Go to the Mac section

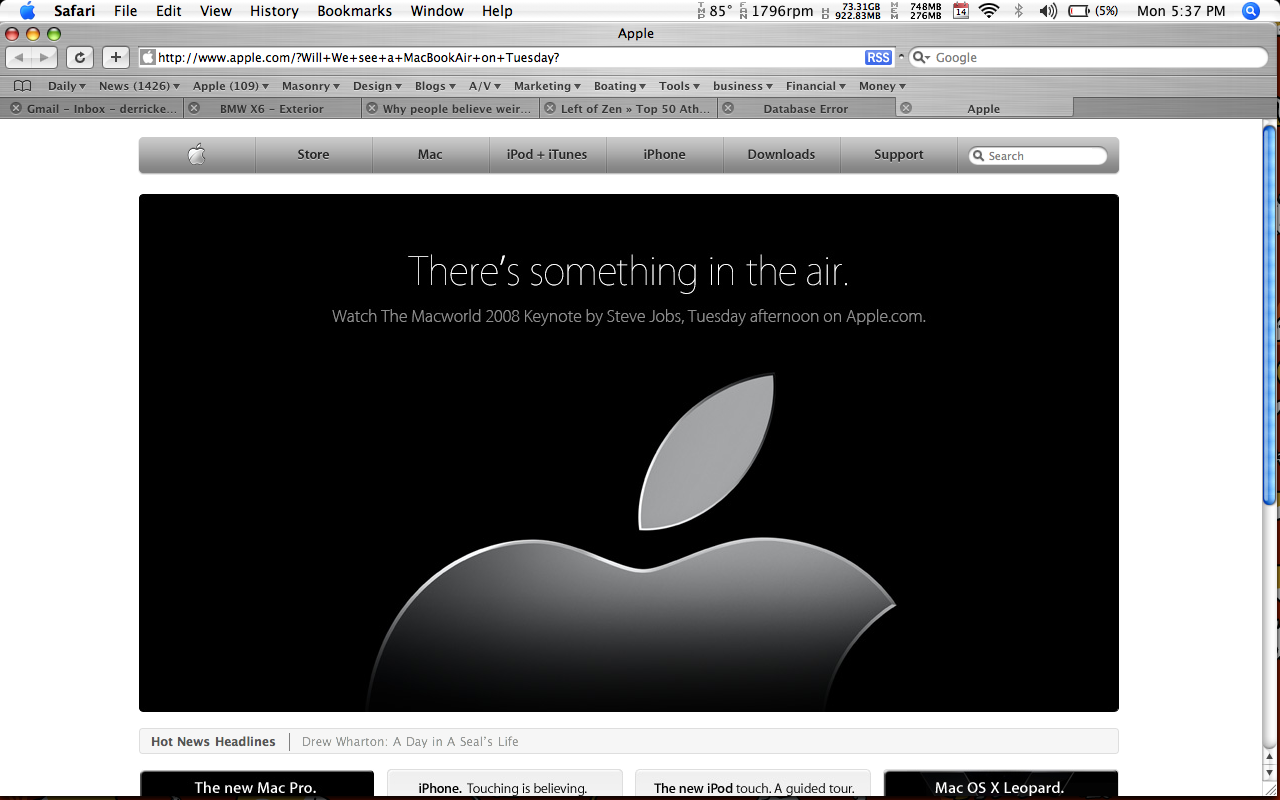pyautogui.click(x=430, y=154)
